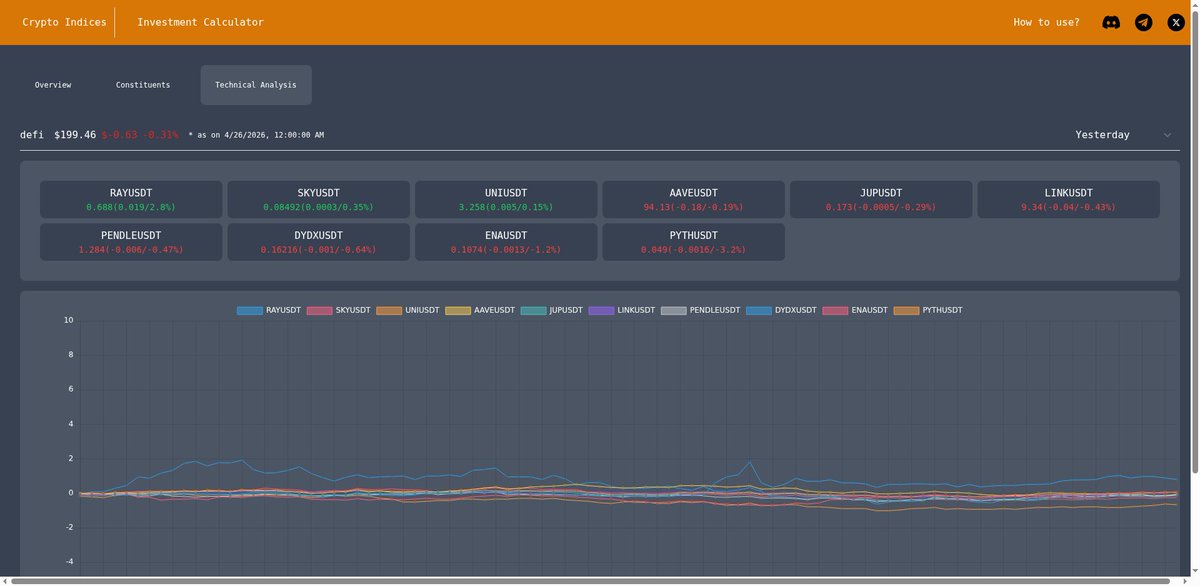Open the Telegram channel icon

tap(1143, 21)
